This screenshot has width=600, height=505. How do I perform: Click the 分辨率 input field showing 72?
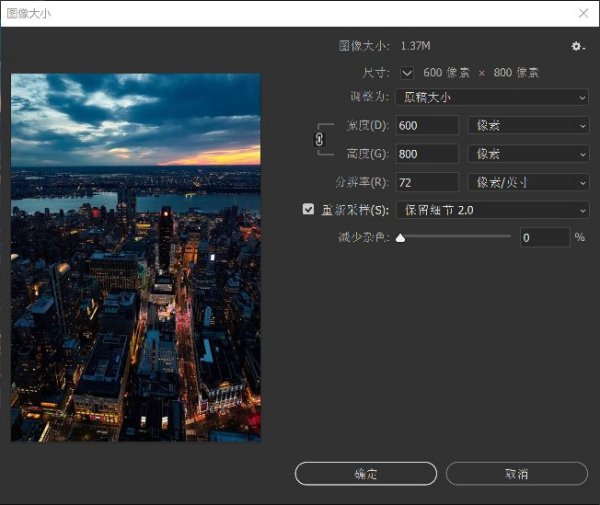[427, 182]
